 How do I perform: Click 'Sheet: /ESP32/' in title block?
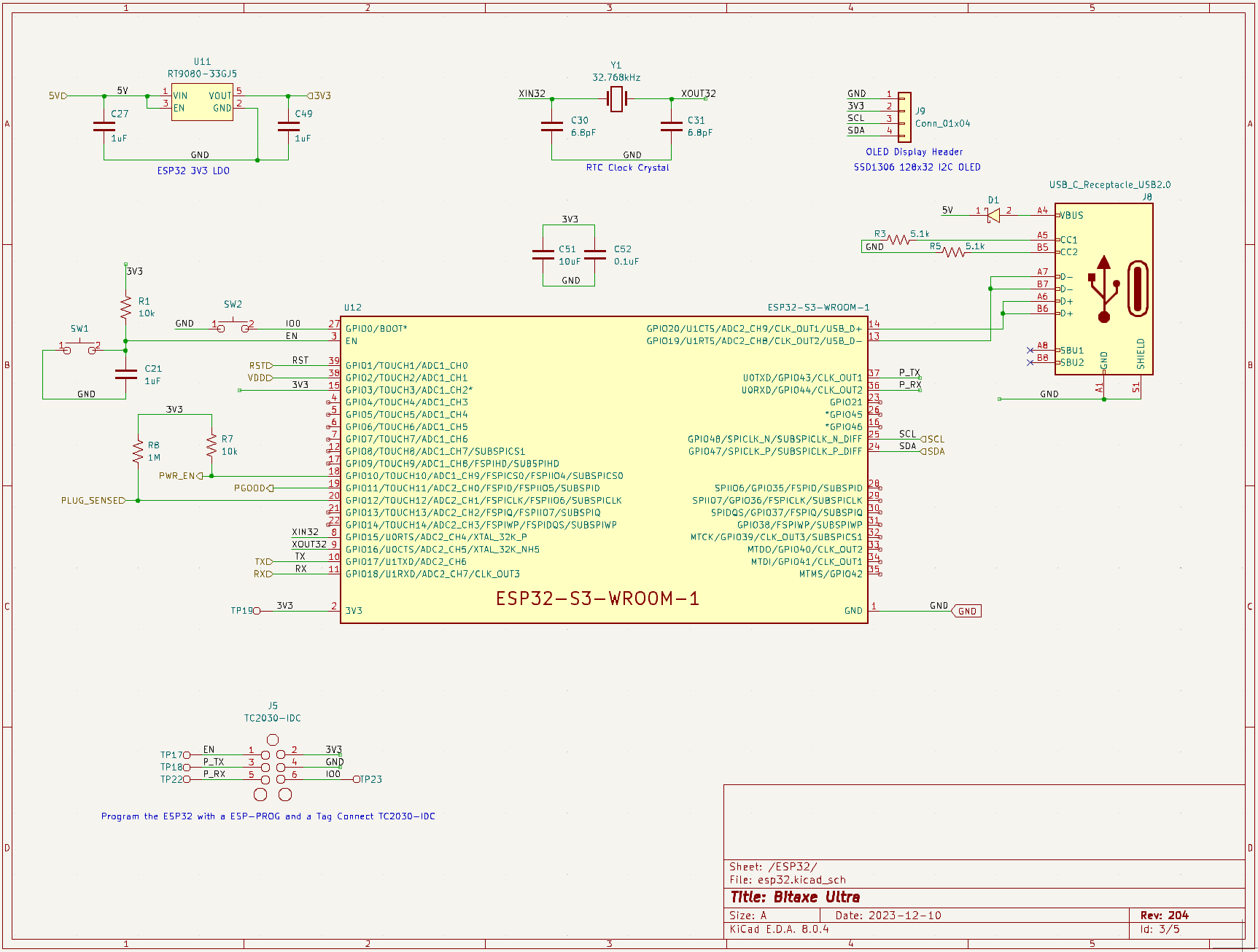[773, 867]
